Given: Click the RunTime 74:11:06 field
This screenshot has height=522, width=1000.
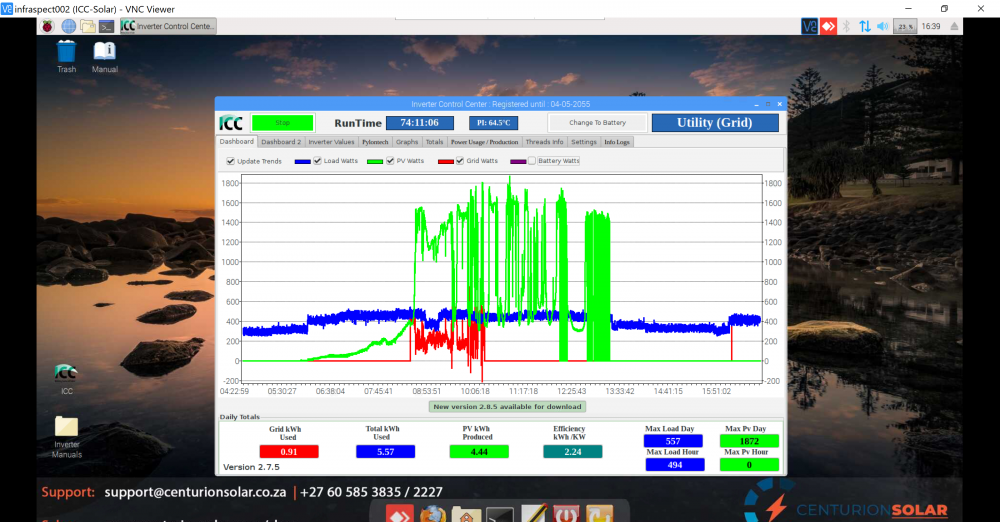Looking at the screenshot, I should (420, 123).
